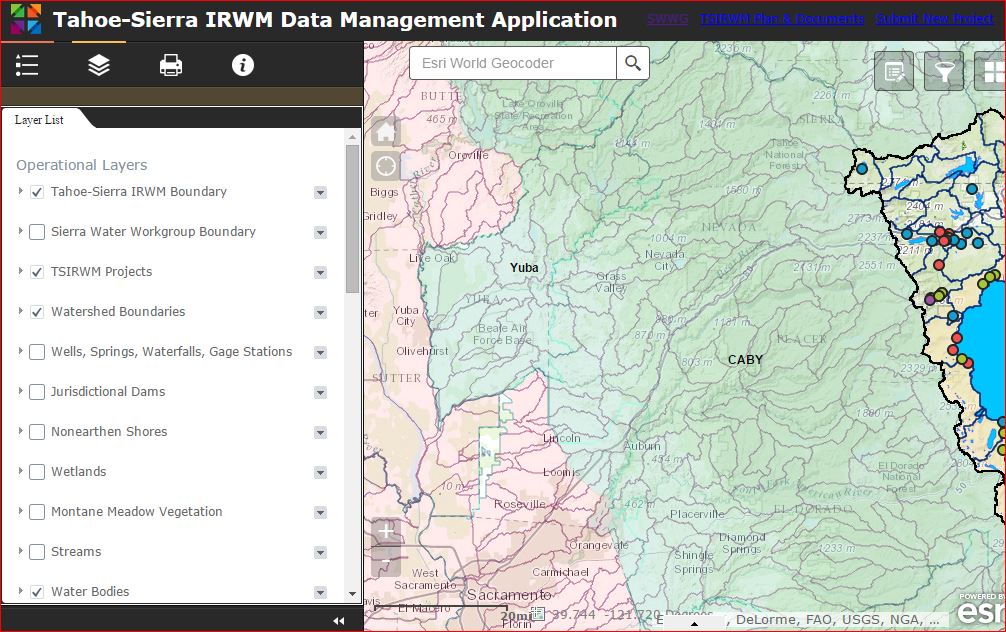Viewport: 1006px width, 632px height.
Task: Open options menu for Tahoe-Sierra IRWM Boundary
Action: 321,192
